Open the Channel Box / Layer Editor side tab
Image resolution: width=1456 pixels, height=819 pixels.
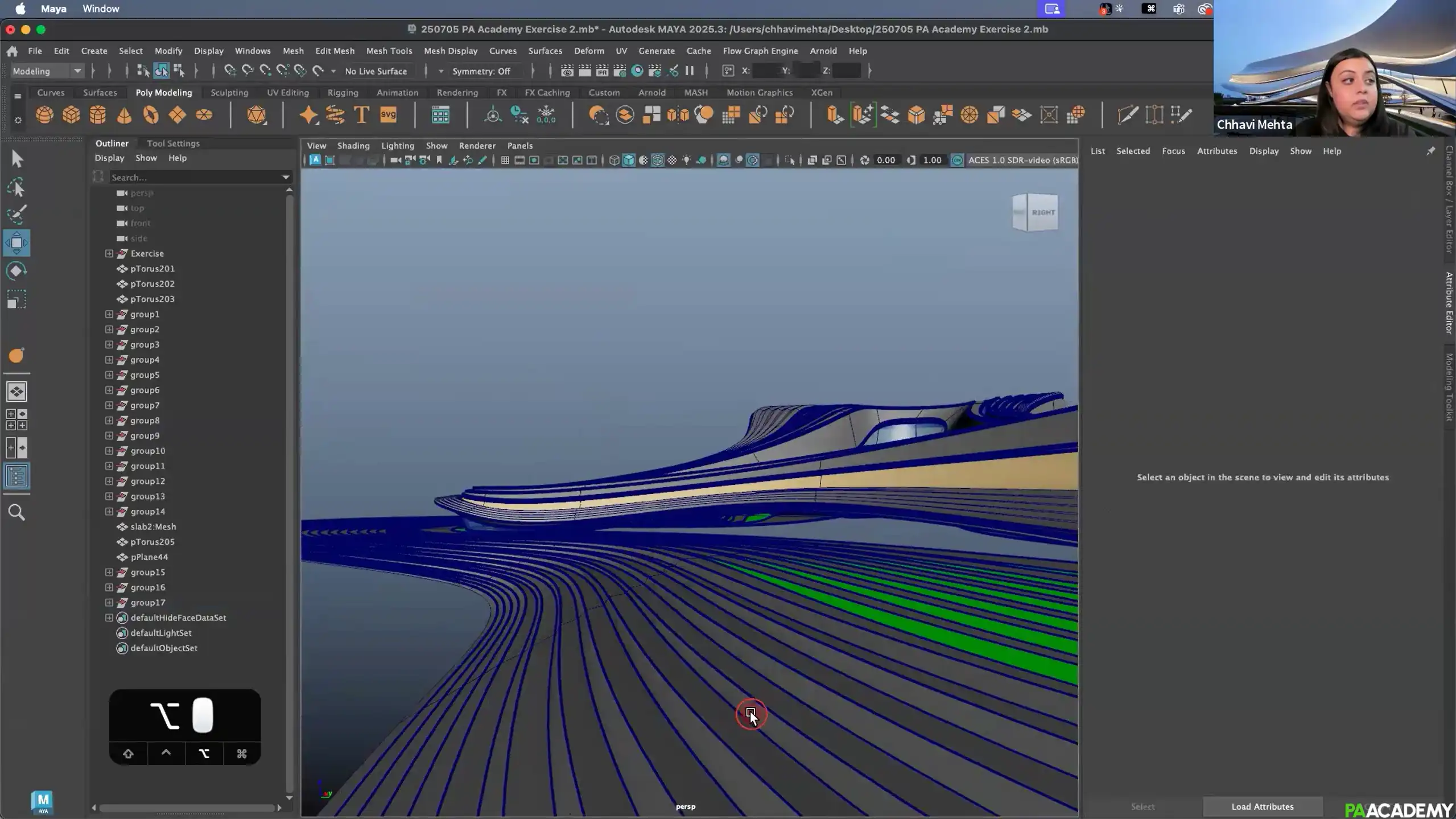(x=1449, y=199)
